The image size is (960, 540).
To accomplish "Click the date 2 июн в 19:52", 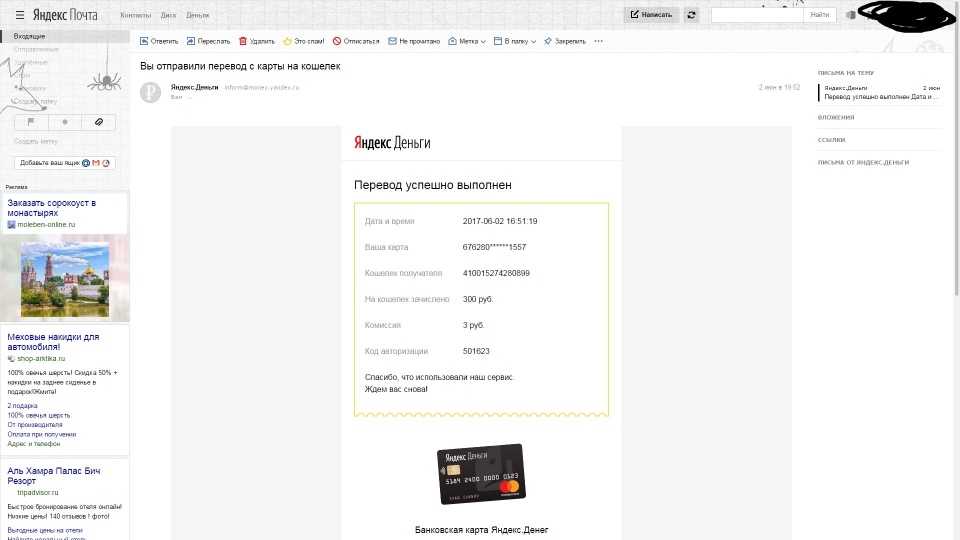I will [779, 88].
